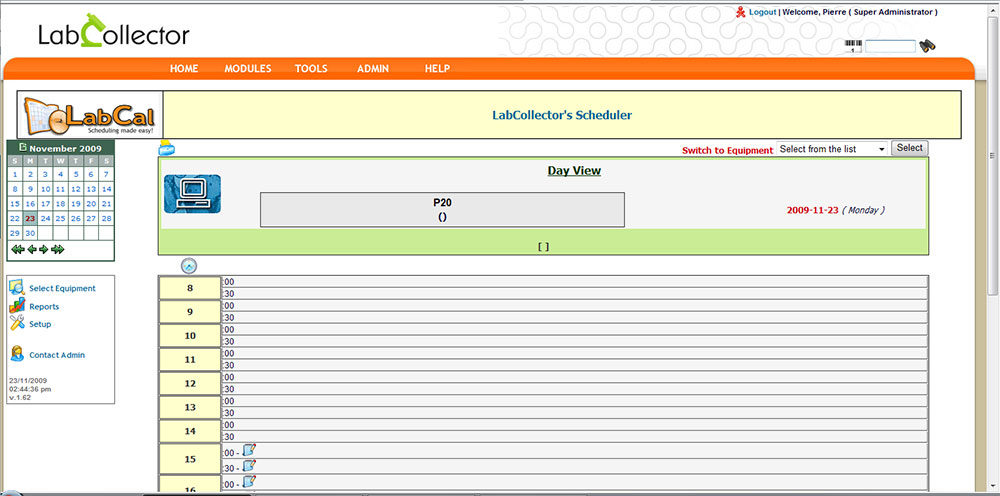This screenshot has width=1000, height=496.
Task: Select day 28 in the mini calendar
Action: coord(107,218)
